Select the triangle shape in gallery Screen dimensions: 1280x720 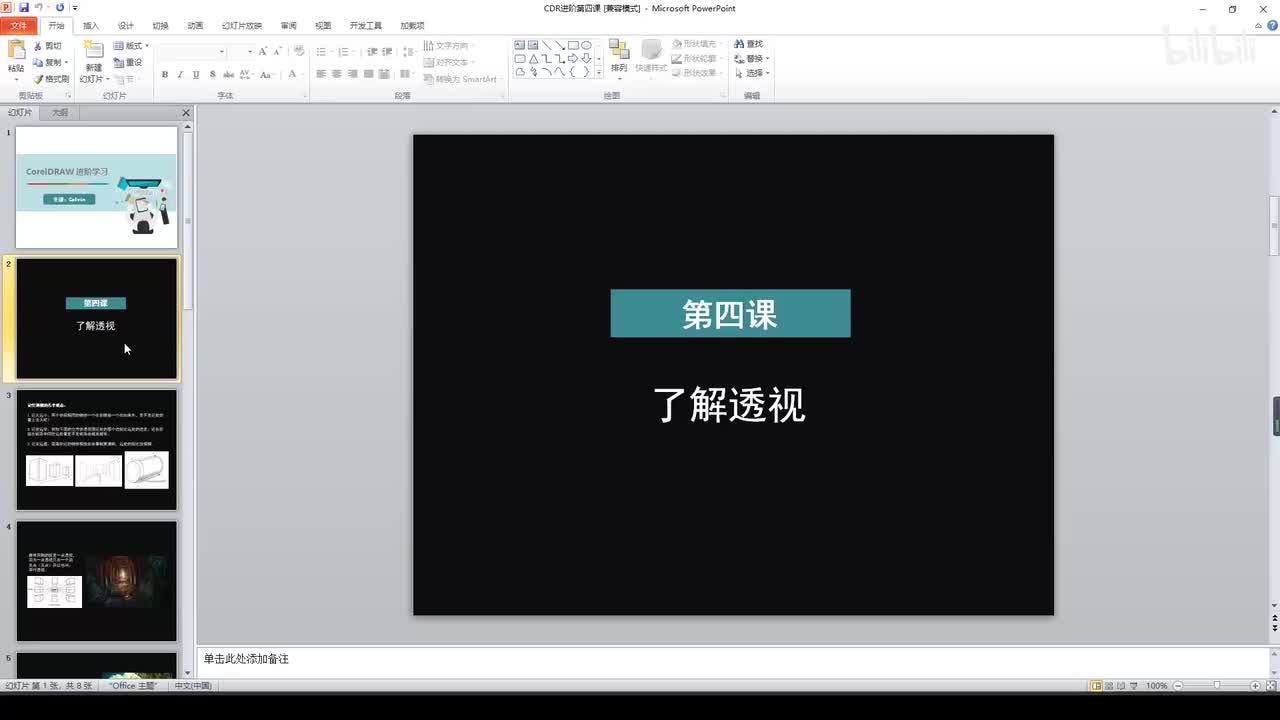533,58
